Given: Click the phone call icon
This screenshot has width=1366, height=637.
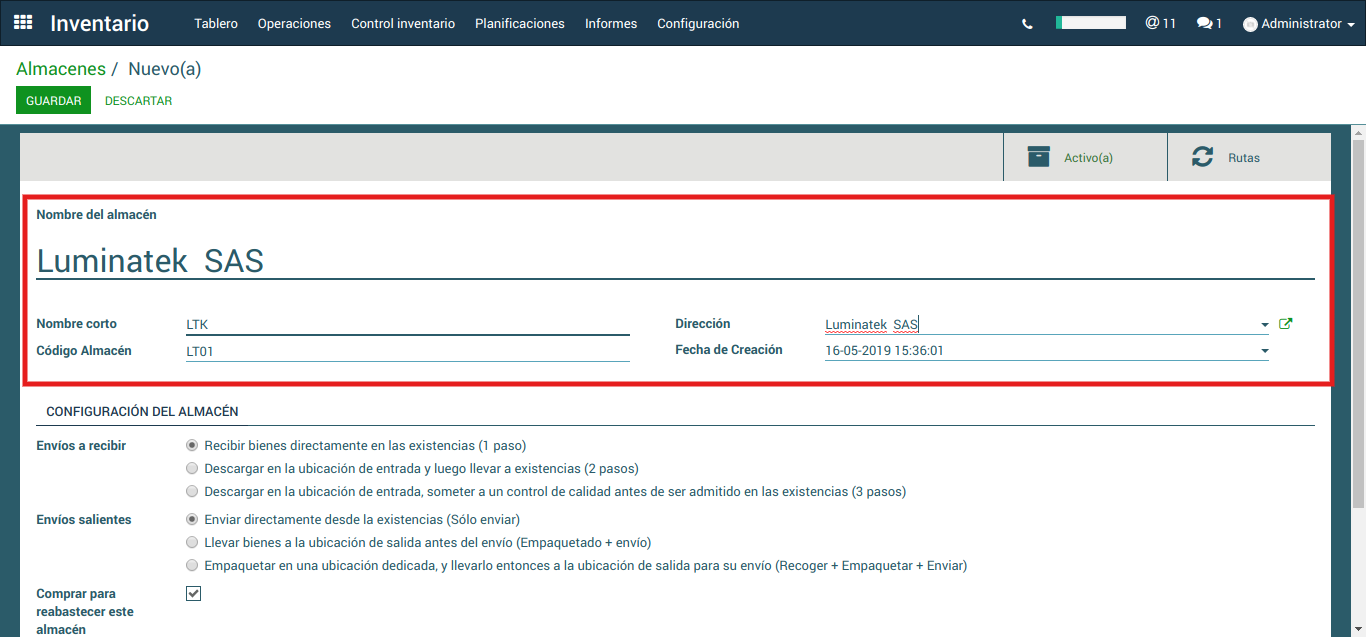Looking at the screenshot, I should [x=1027, y=24].
